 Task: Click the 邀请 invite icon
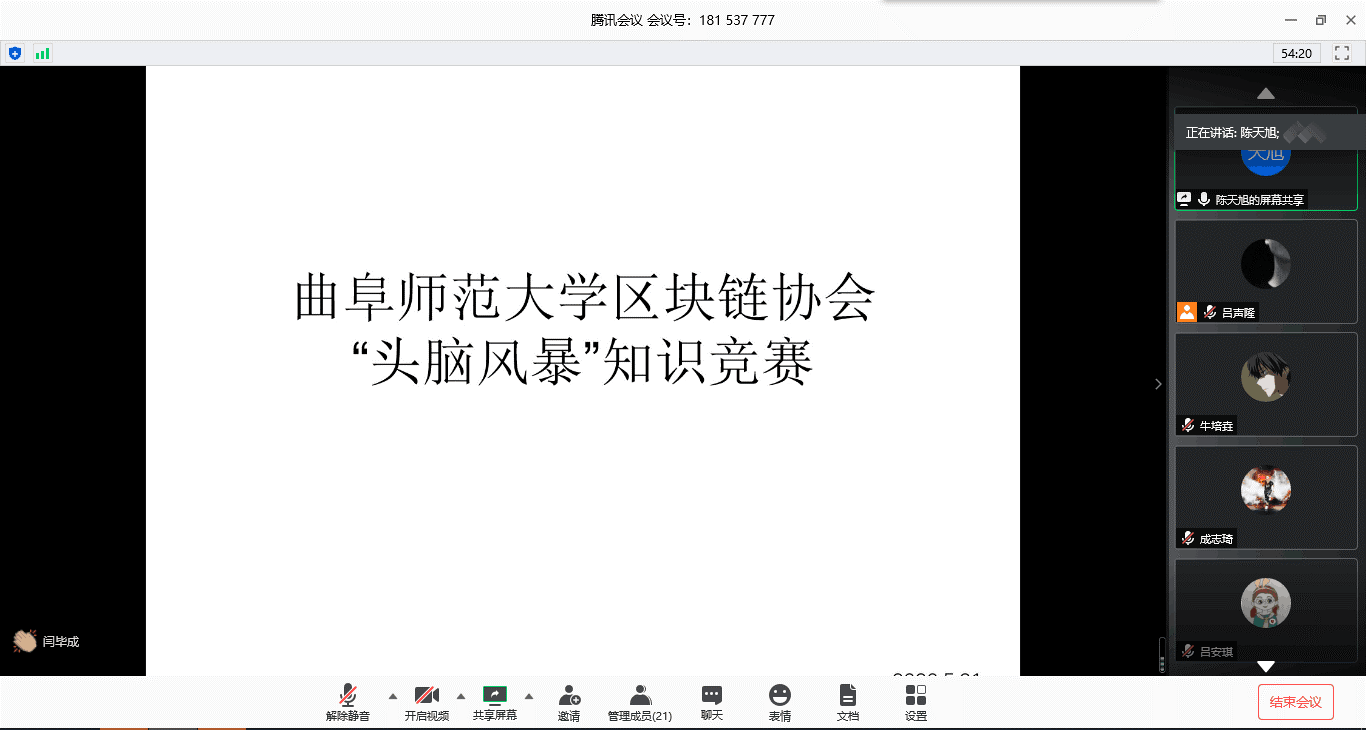(569, 696)
